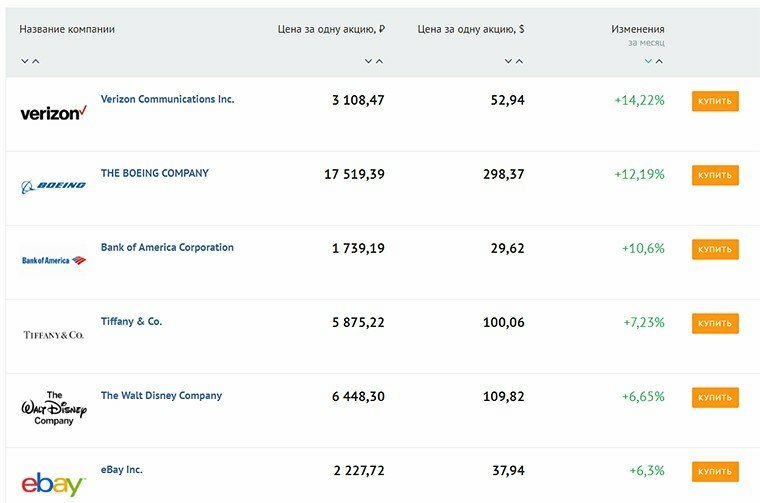Click the Bank of America logo
Viewport: 760px width, 503px height.
coord(53,260)
